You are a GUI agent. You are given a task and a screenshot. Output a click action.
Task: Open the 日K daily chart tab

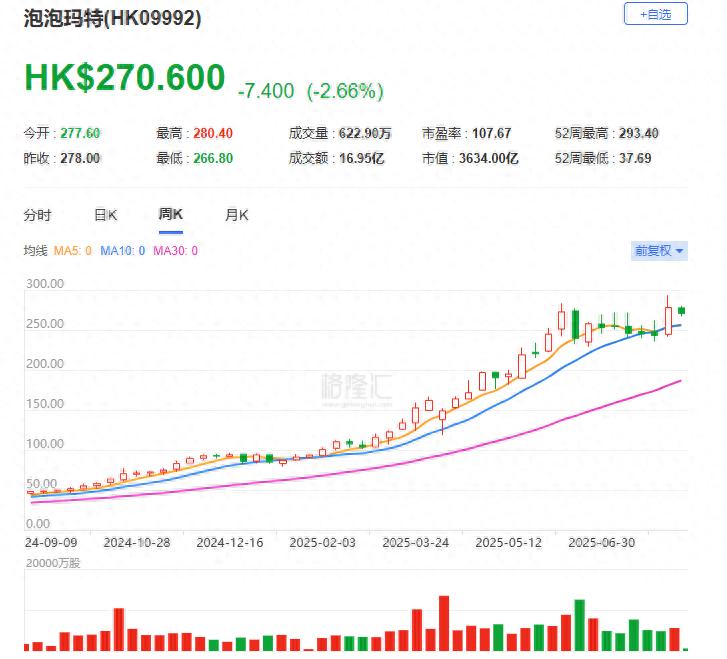105,214
